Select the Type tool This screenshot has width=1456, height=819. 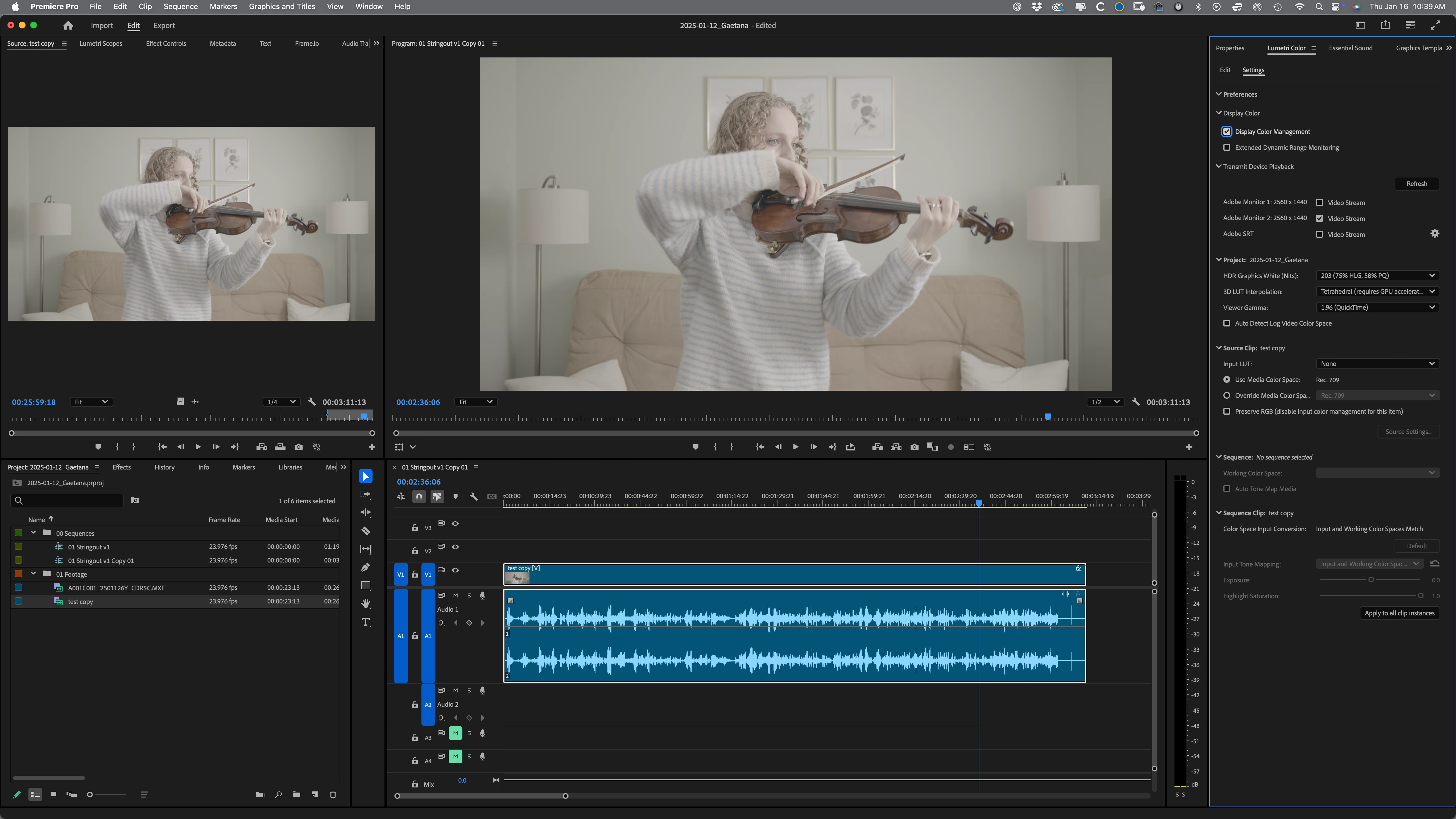366,622
